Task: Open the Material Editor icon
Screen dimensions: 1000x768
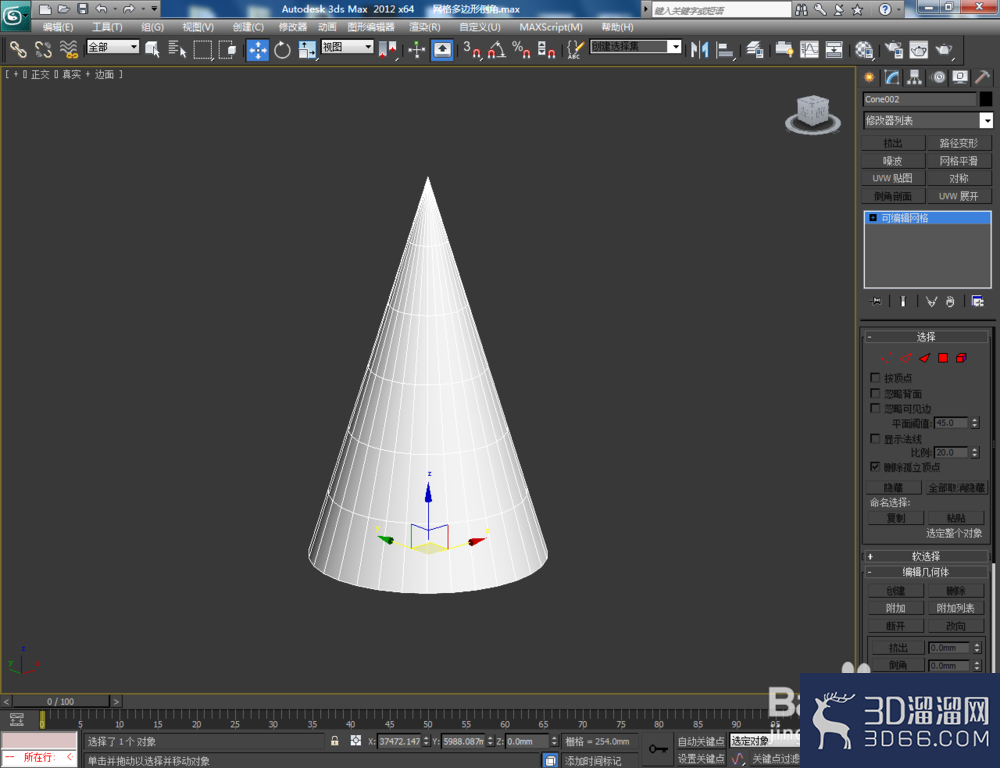Action: click(x=864, y=49)
